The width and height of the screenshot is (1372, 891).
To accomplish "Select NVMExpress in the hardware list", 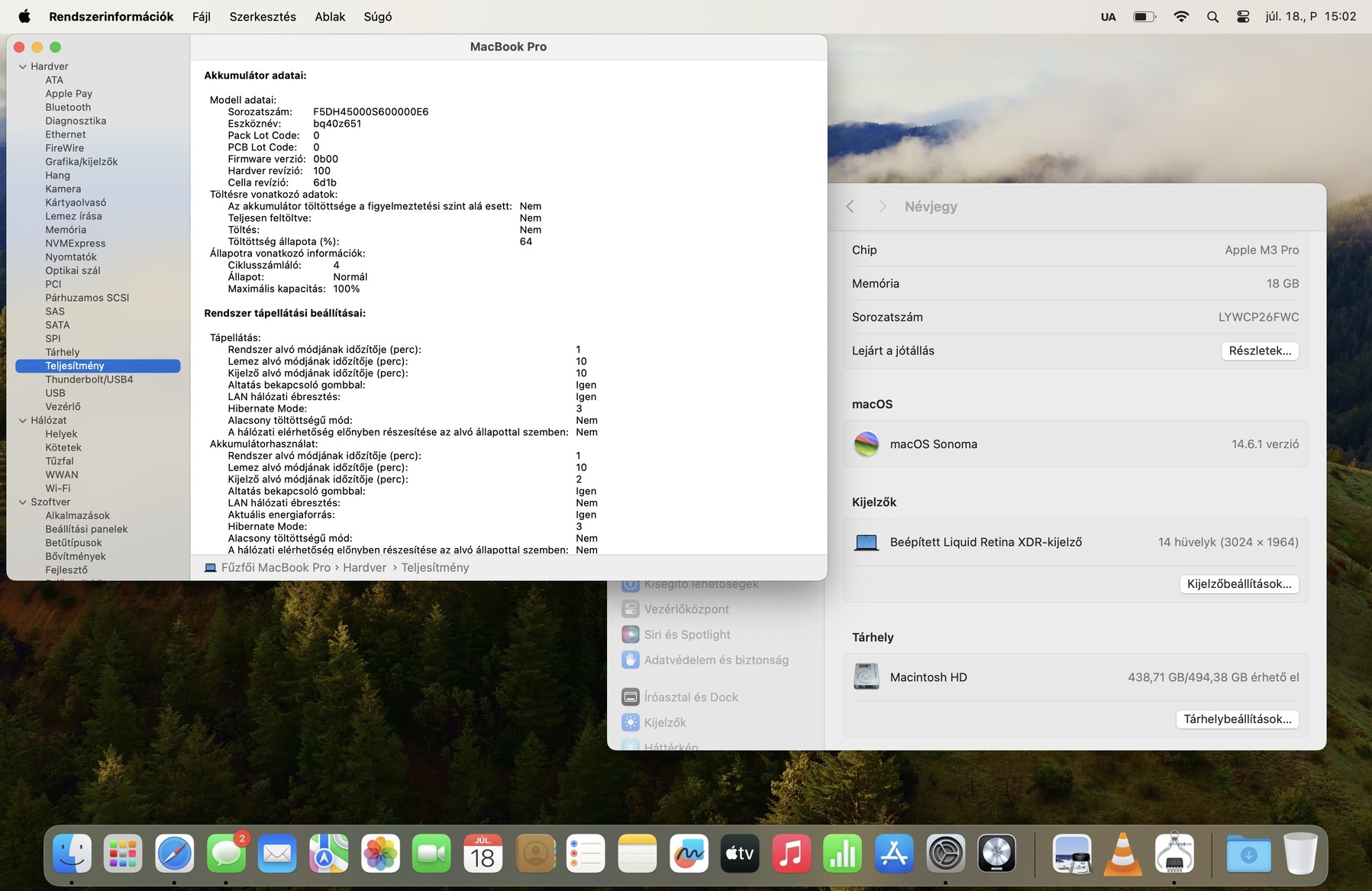I will (x=76, y=244).
